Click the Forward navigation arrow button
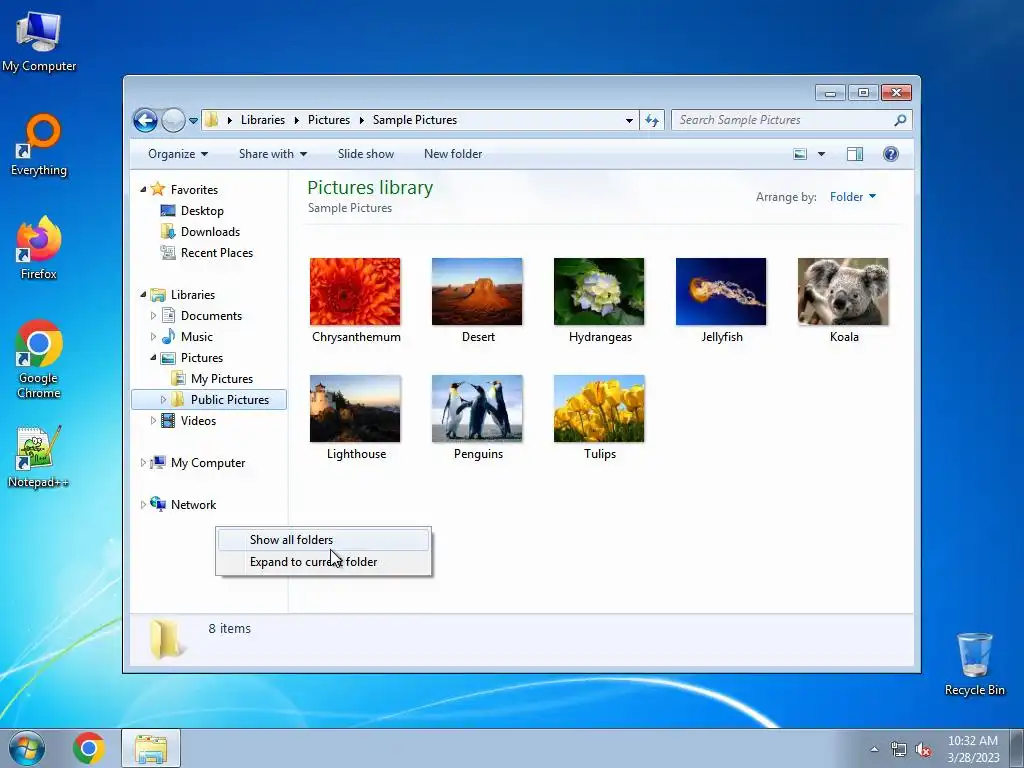The image size is (1024, 768). click(x=173, y=120)
